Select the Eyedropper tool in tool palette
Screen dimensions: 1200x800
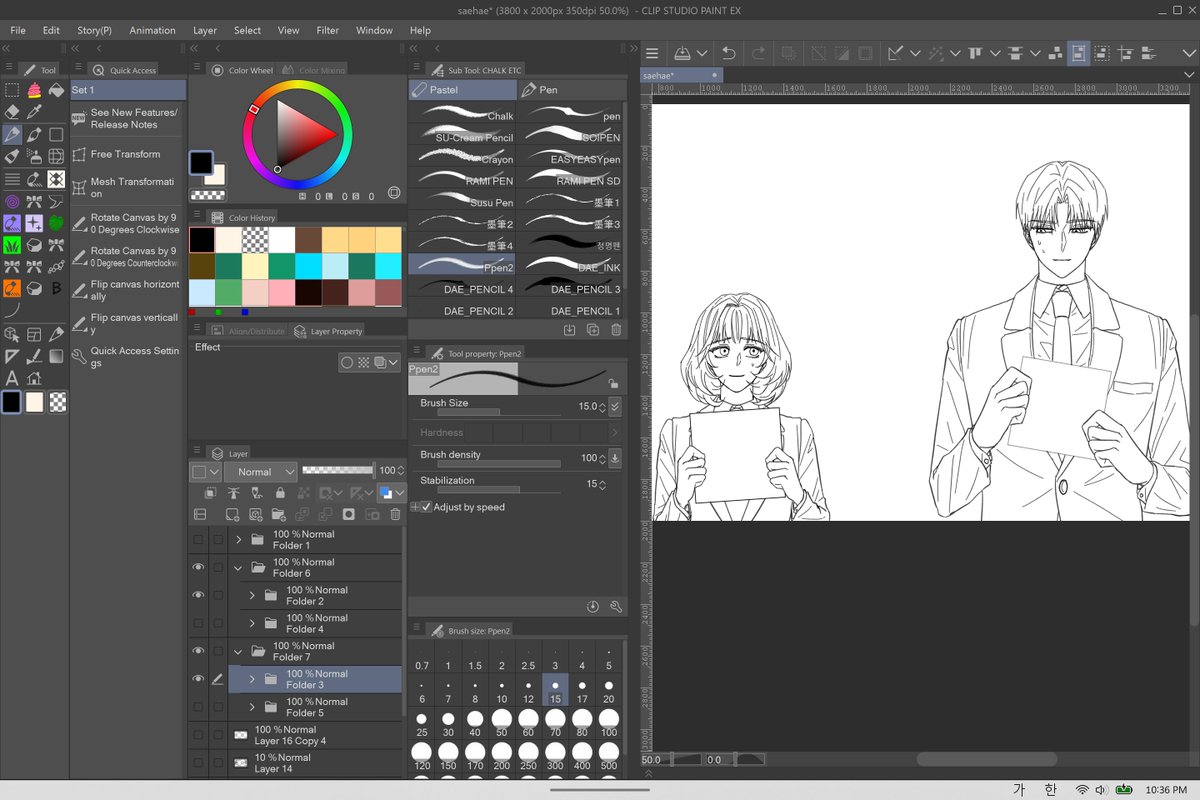pyautogui.click(x=34, y=112)
